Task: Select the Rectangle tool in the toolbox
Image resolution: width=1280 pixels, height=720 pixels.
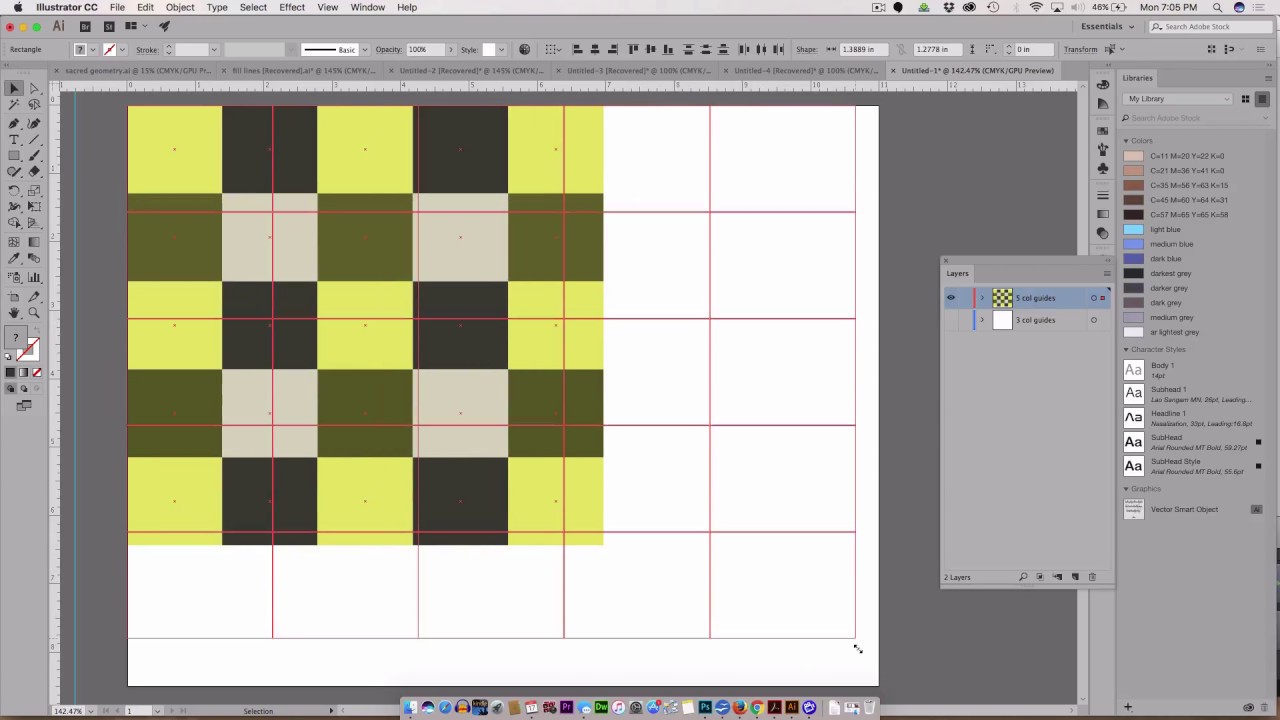Action: (14, 157)
